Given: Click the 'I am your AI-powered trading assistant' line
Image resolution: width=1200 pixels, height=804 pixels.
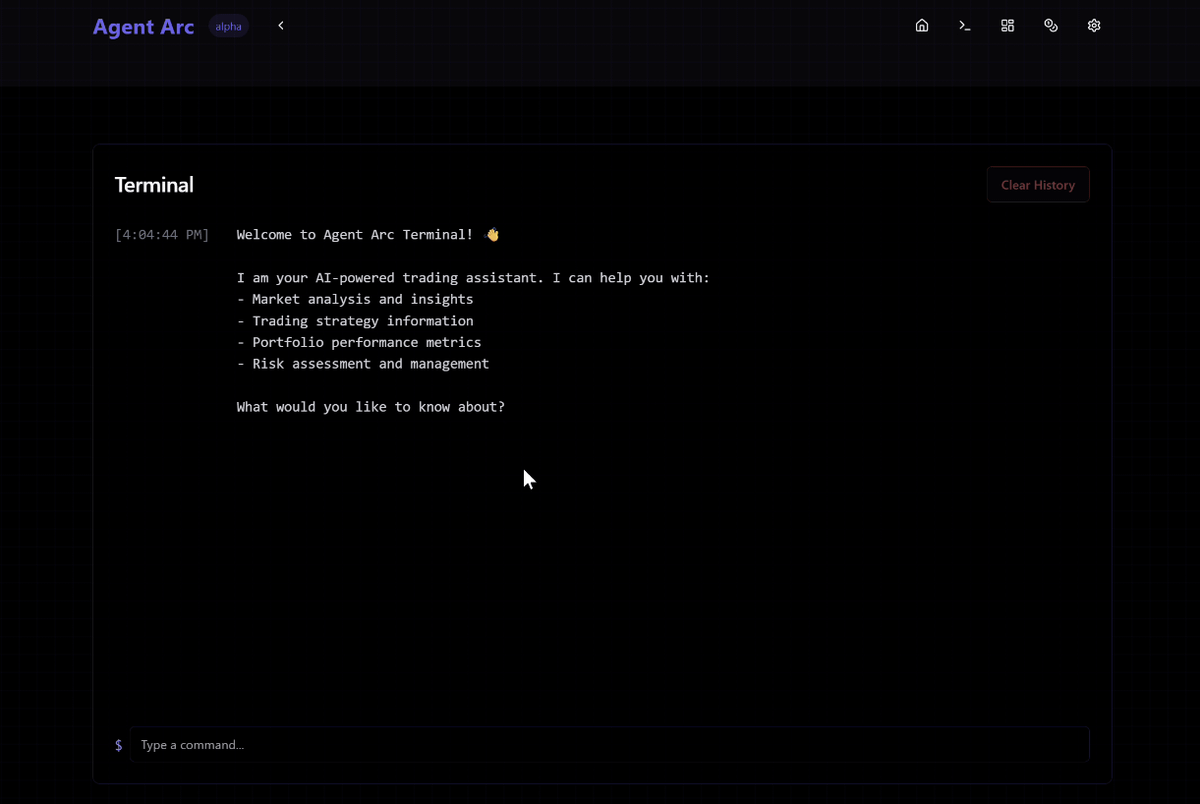Looking at the screenshot, I should pos(473,278).
